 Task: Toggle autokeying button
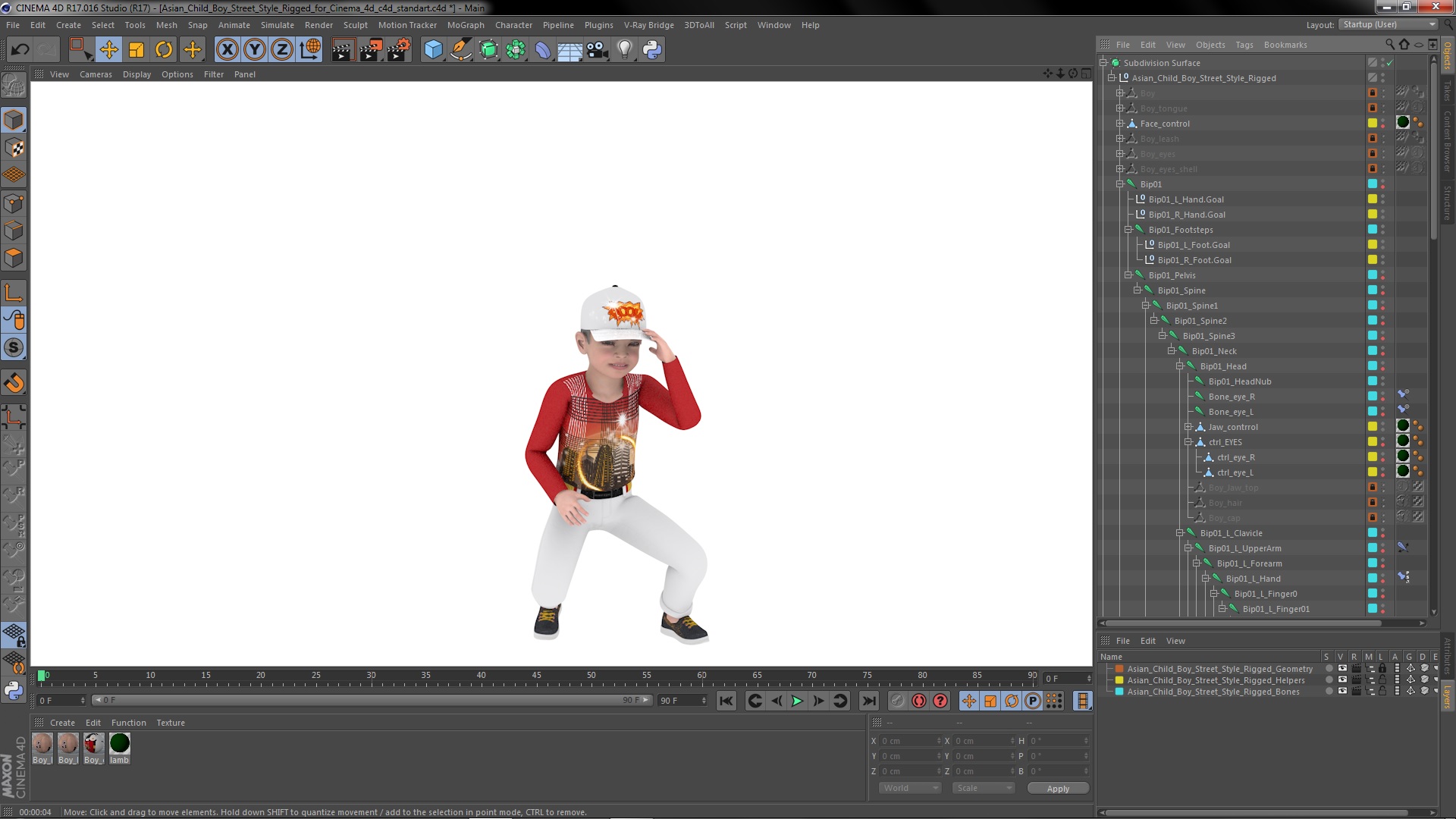tap(919, 701)
